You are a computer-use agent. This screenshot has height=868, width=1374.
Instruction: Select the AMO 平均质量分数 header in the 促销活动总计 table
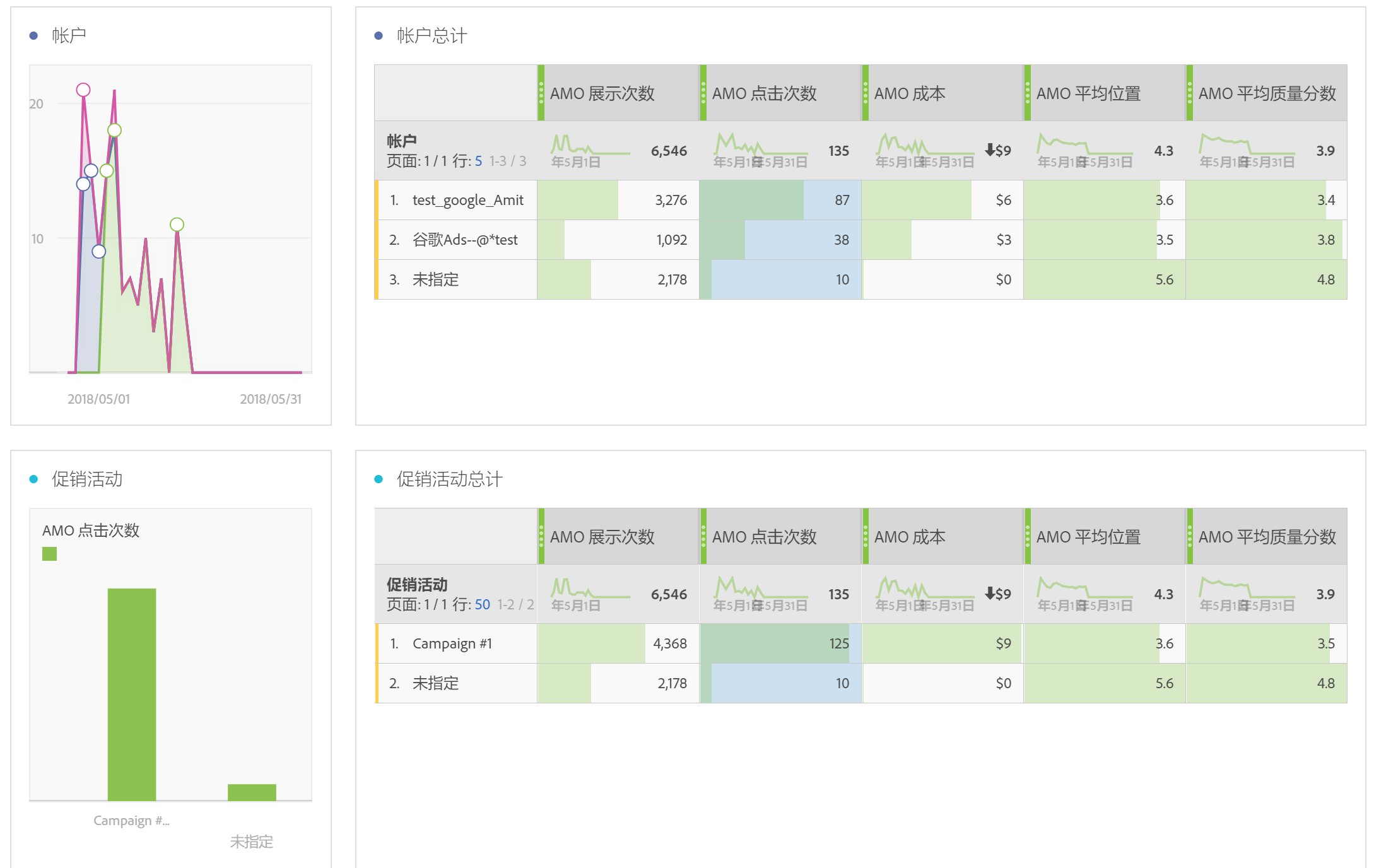(x=1267, y=537)
